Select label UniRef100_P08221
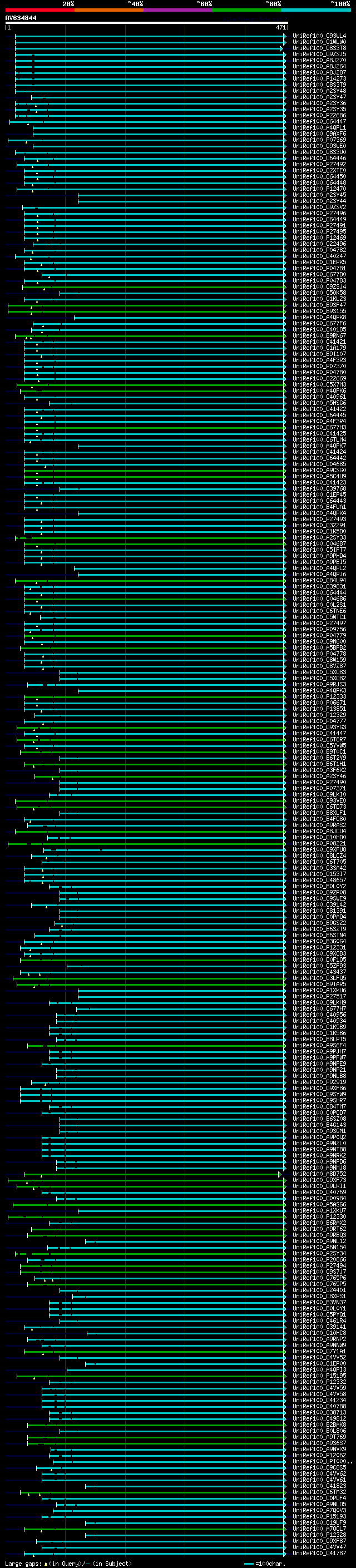The image size is (356, 1568). coord(319,844)
